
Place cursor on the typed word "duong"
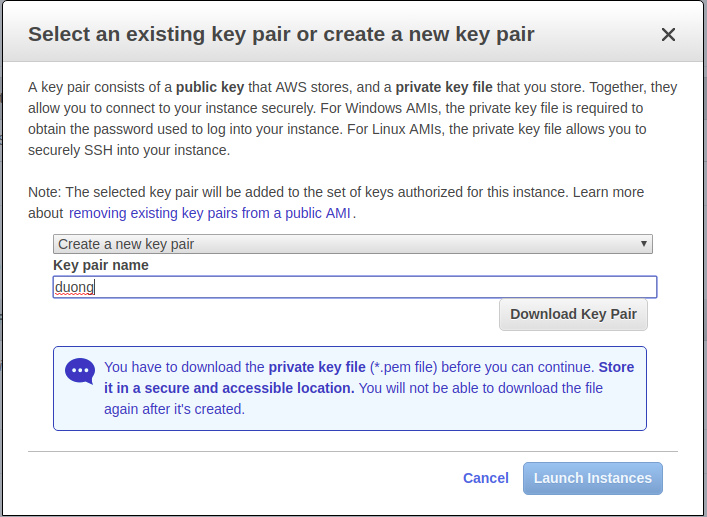[x=73, y=287]
